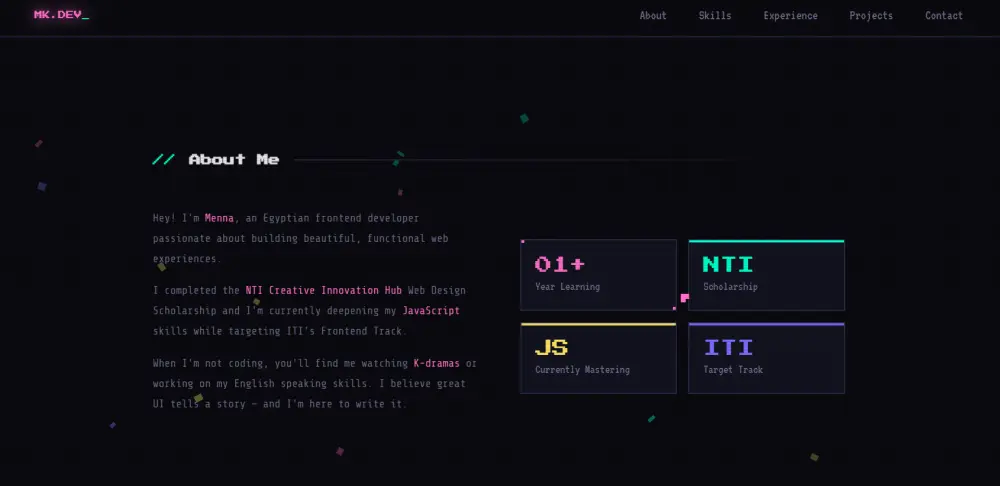Open the About nav link

click(x=653, y=15)
